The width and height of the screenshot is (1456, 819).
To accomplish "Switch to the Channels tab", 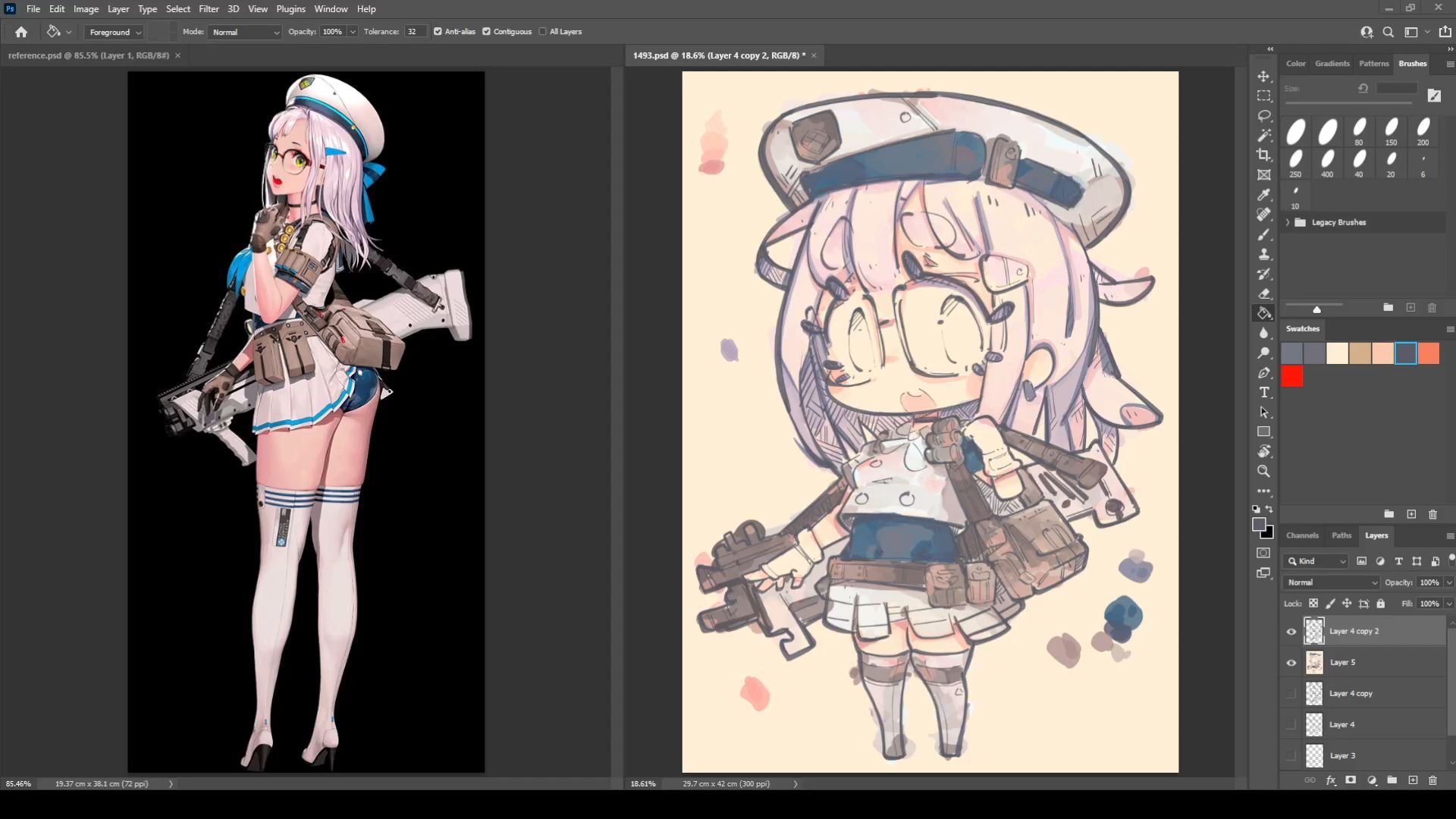I will click(1302, 535).
